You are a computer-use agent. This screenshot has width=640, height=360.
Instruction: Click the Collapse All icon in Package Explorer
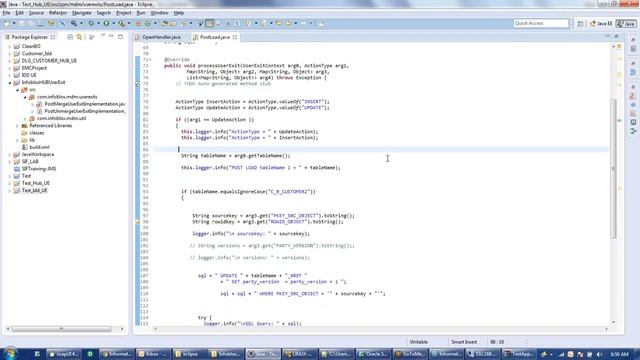[70, 37]
